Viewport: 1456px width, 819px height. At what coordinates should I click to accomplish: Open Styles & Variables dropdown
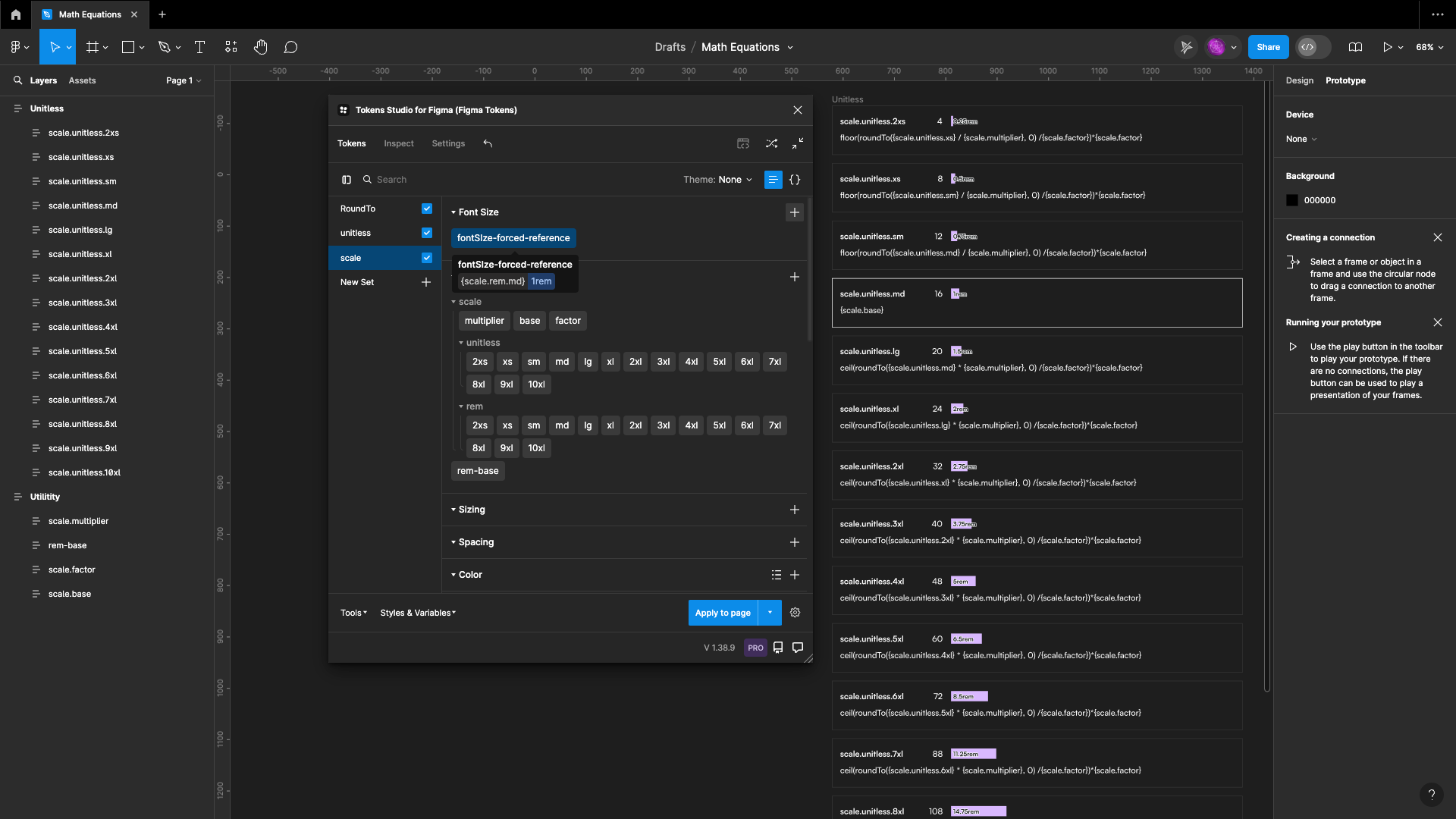click(418, 613)
